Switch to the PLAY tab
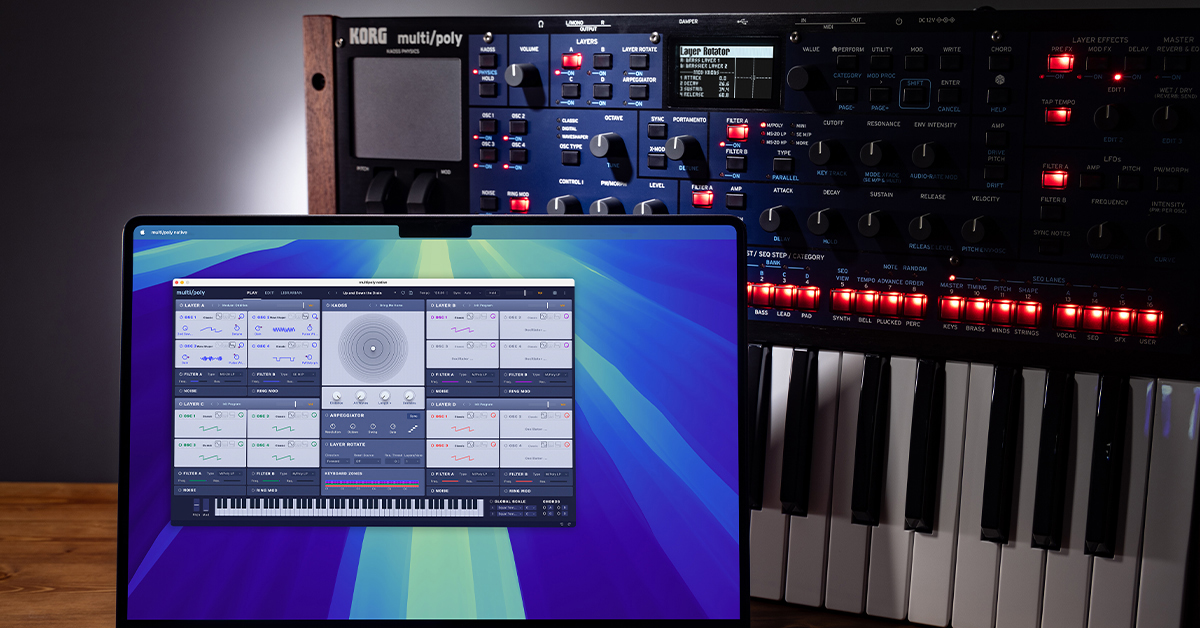The image size is (1200, 628). [x=252, y=293]
